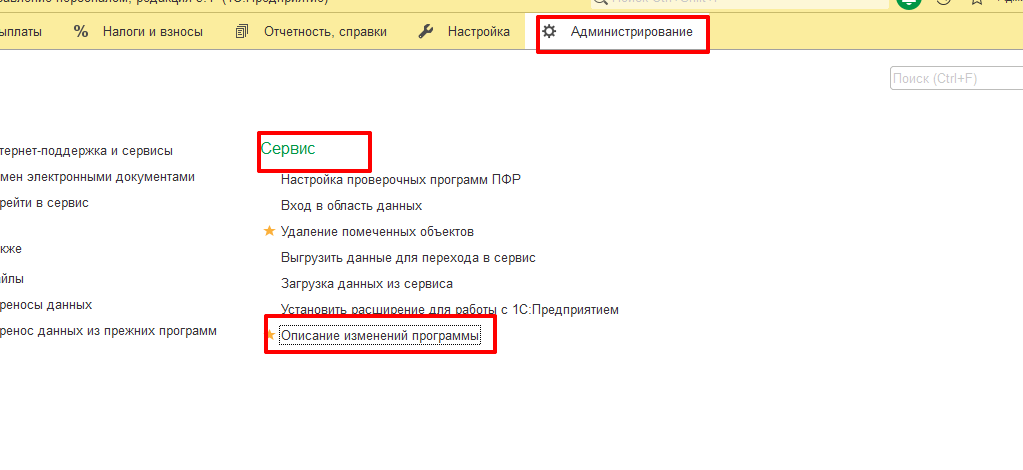
Task: Click the Перейти в сервис link
Action: tap(44, 203)
